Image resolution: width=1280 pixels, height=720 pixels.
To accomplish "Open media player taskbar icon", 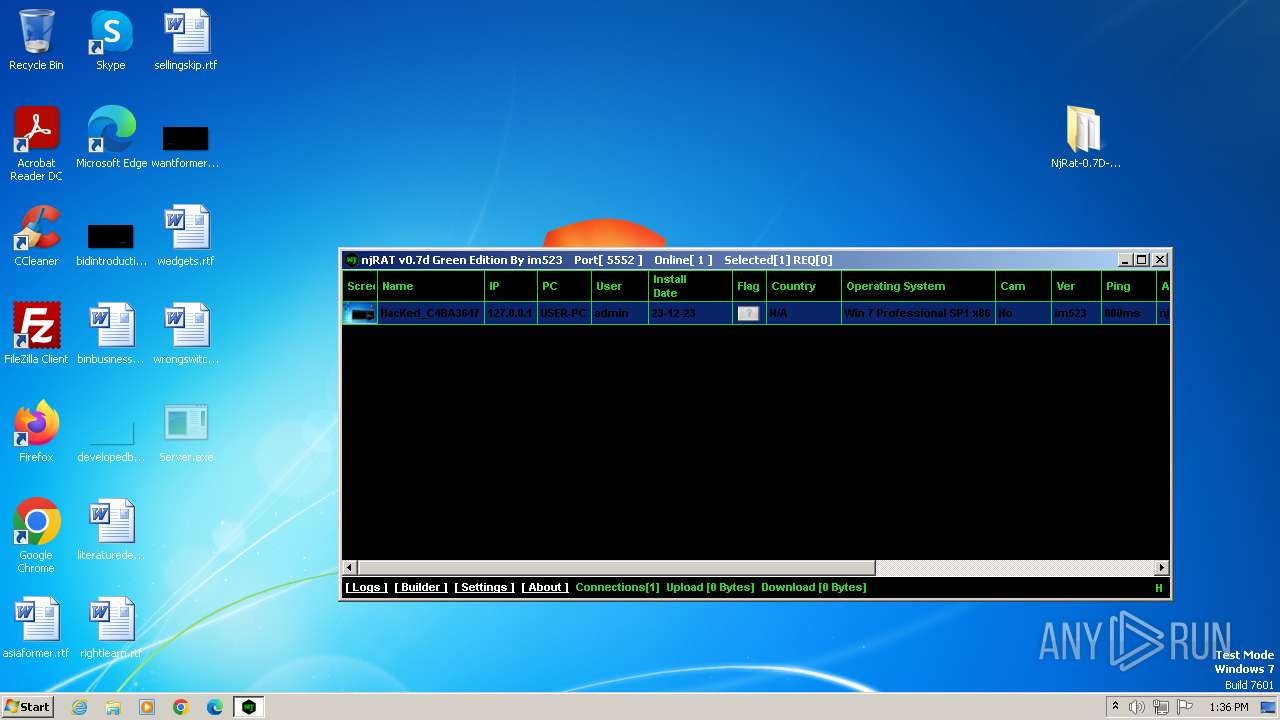I will pos(147,707).
